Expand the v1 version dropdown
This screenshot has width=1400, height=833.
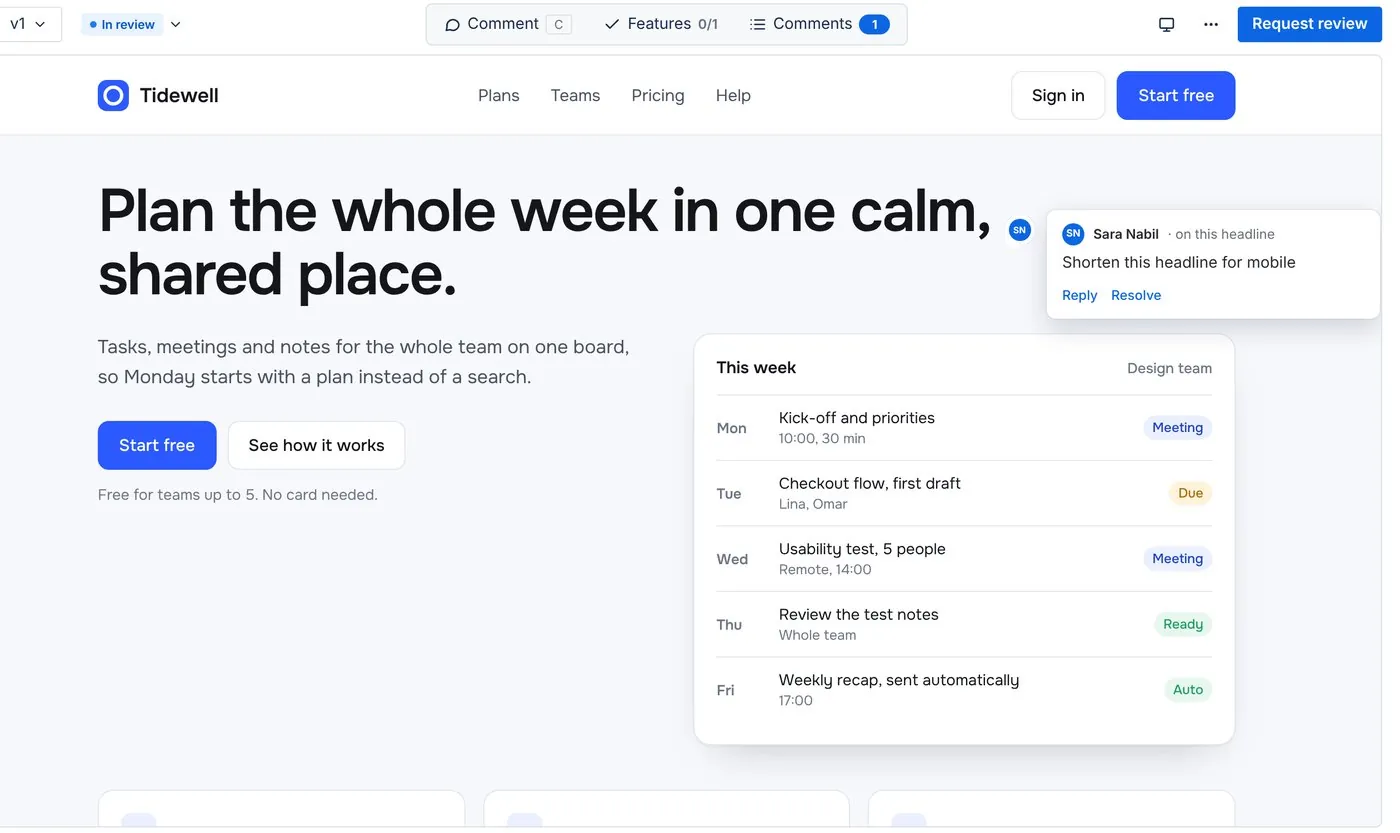28,24
